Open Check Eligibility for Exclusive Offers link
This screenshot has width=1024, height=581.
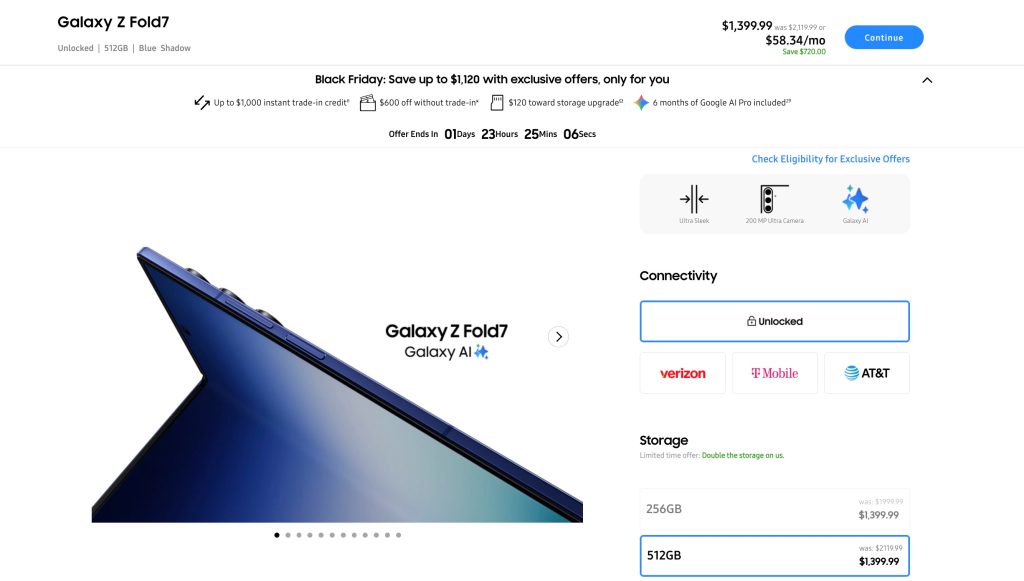(830, 159)
